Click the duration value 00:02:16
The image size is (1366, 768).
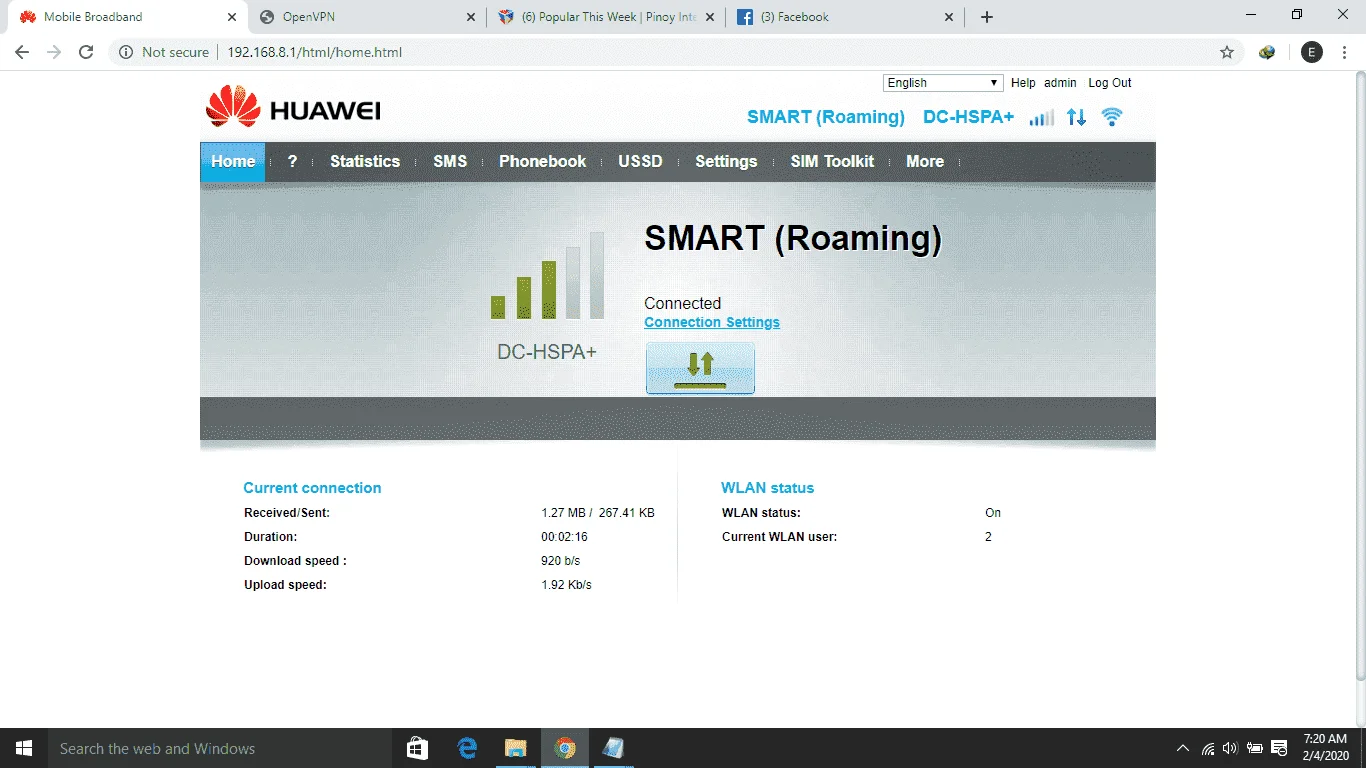pyautogui.click(x=563, y=537)
